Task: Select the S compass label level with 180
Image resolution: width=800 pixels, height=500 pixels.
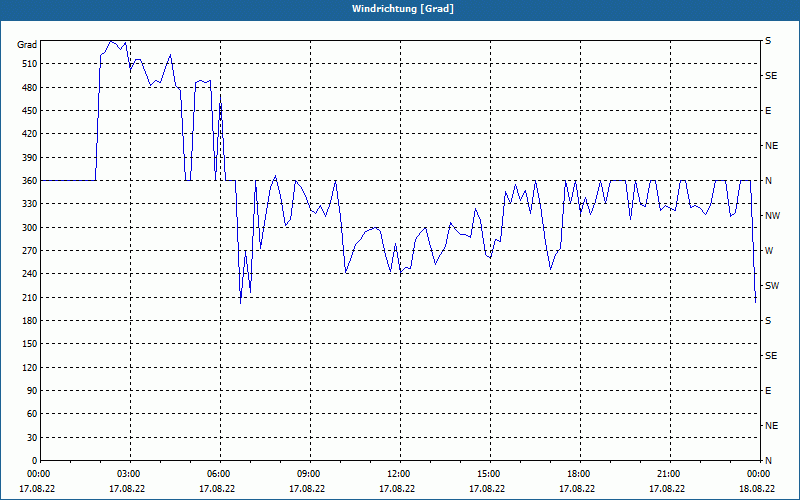Action: (x=768, y=320)
